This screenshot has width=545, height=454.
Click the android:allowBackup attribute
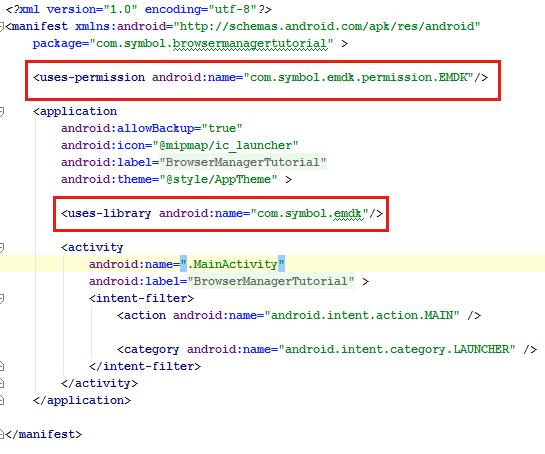tap(127, 129)
